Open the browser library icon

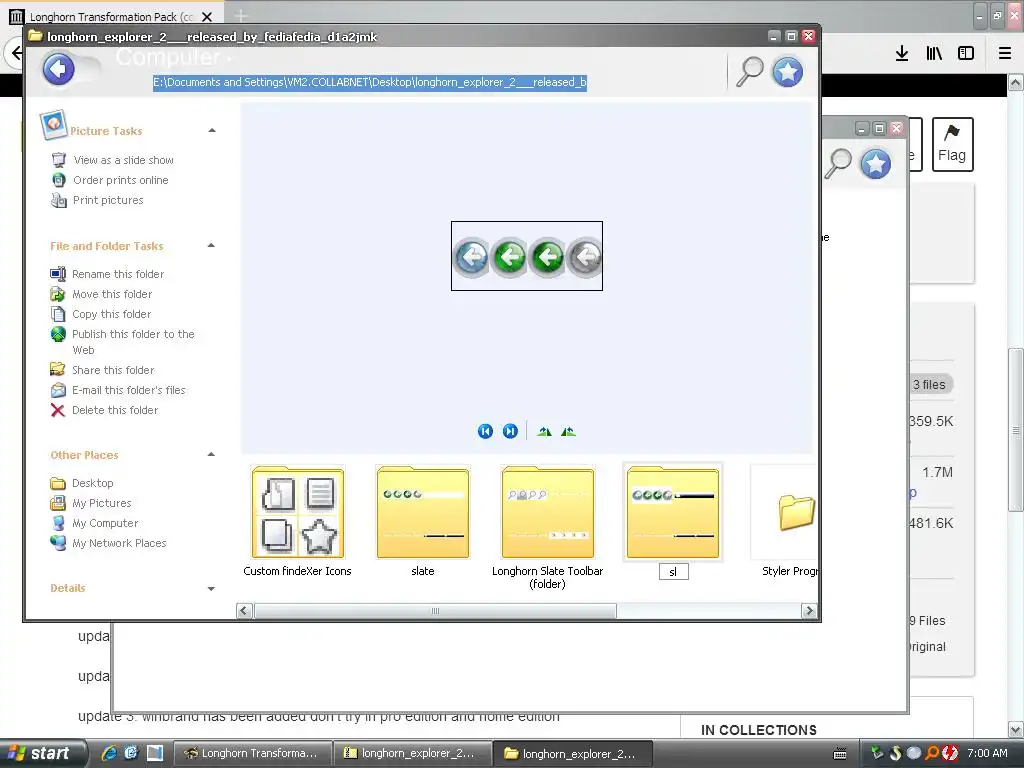click(x=935, y=54)
